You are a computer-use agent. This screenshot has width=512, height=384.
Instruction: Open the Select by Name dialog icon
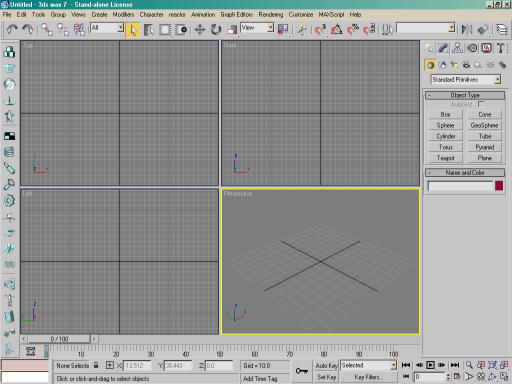tap(149, 30)
